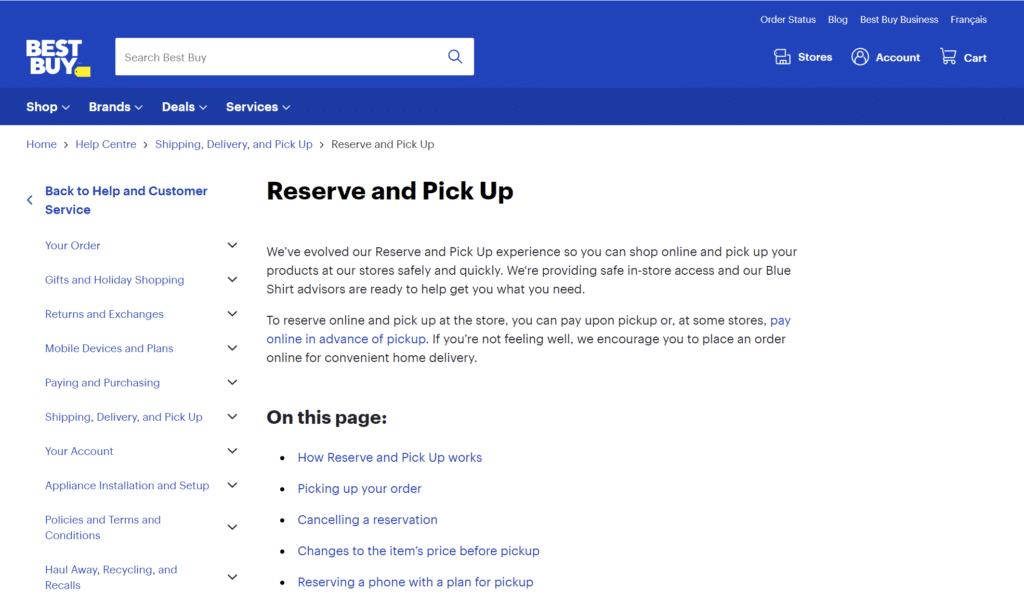Viewport: 1024px width, 616px height.
Task: Click the search magnifying glass icon
Action: coord(455,56)
